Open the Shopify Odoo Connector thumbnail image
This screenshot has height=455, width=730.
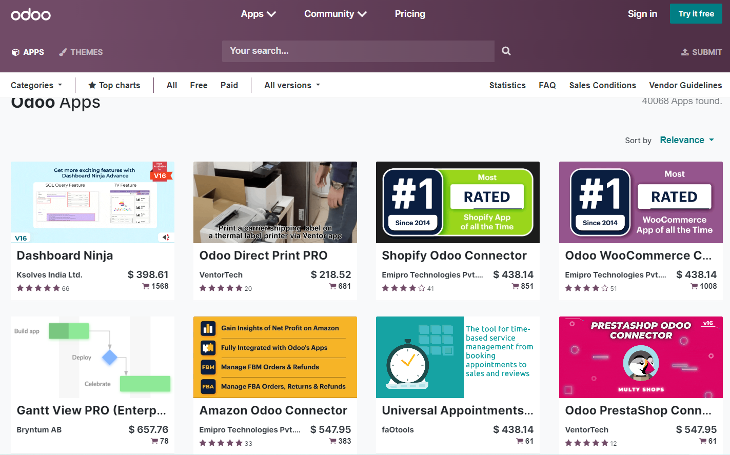tap(458, 202)
